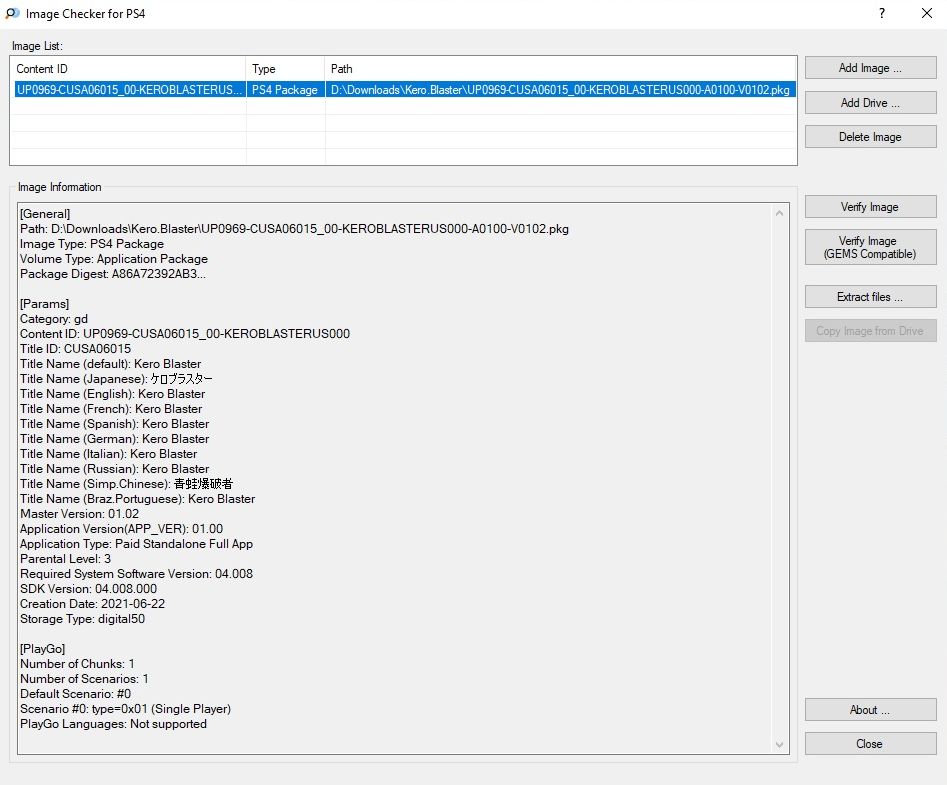
Task: Click the Title Name (Simp.Chinese) line
Action: pos(126,484)
